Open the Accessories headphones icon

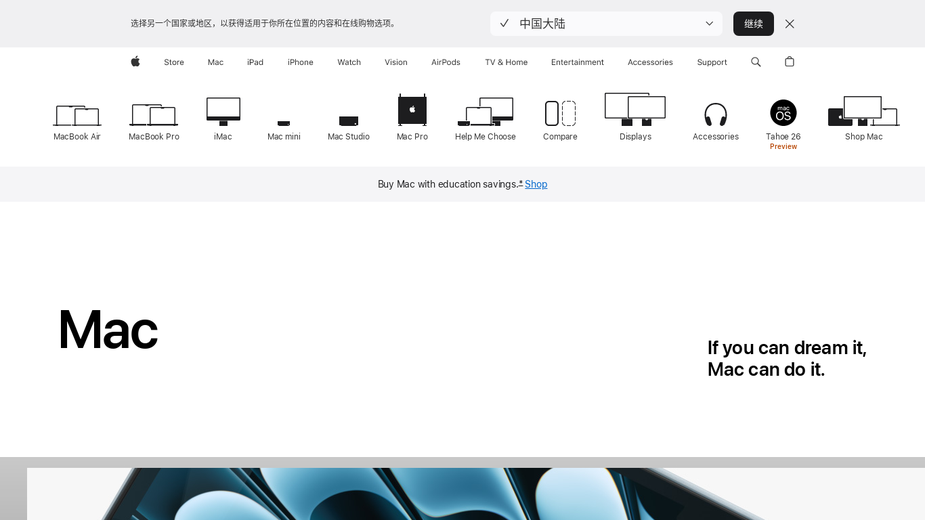tap(716, 115)
